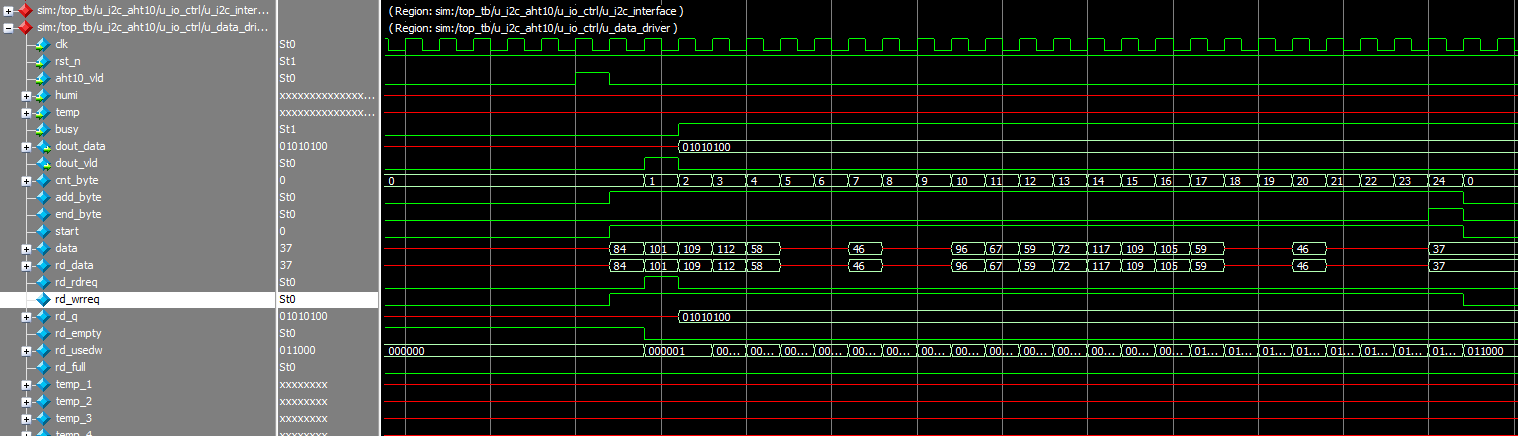The height and width of the screenshot is (436, 1518).
Task: Click the 000001 segment on rd_usedw waveform
Action: [677, 350]
